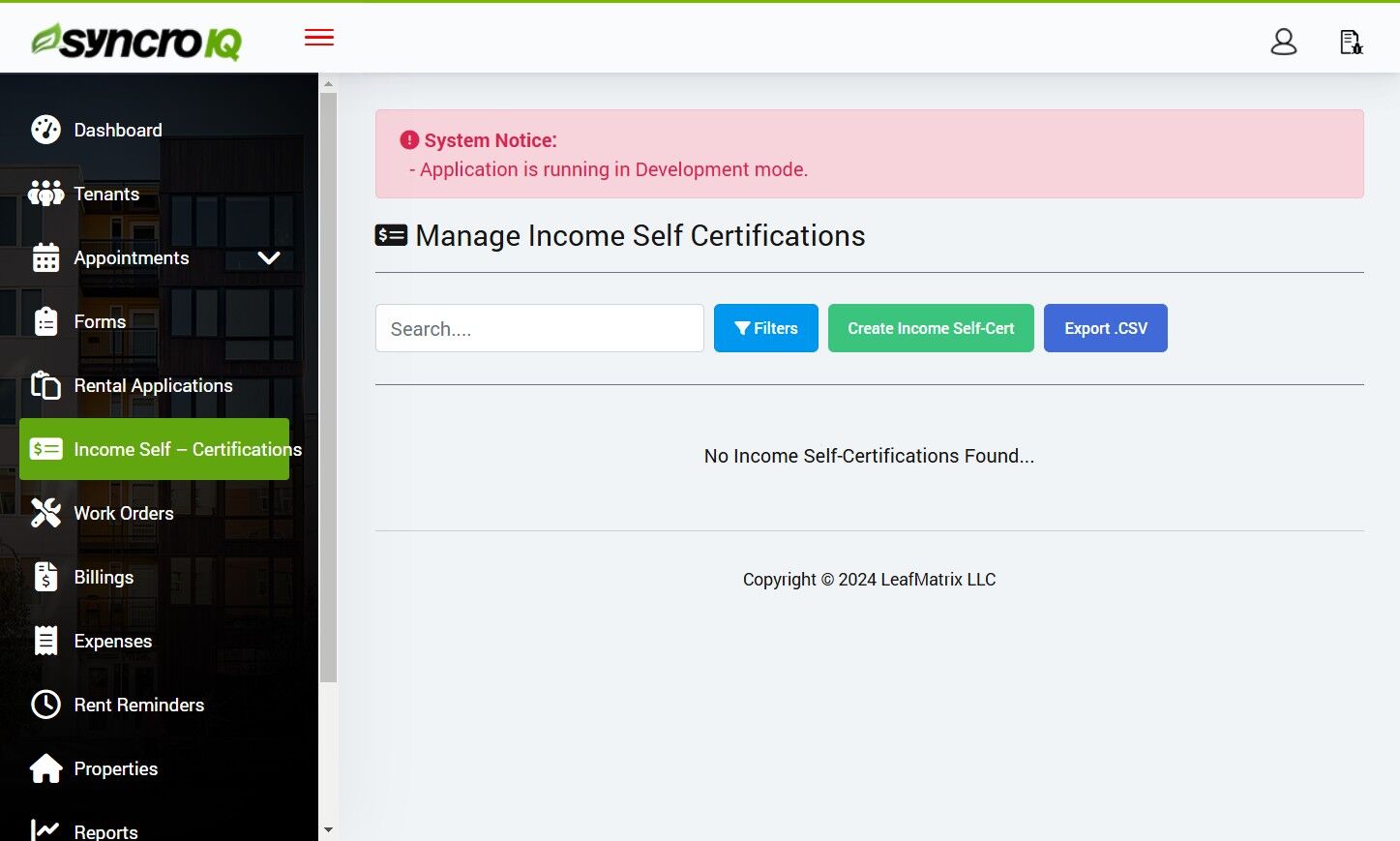Click 'Application is running in Development mode.' text
Viewport: 1400px width, 841px height.
click(613, 169)
